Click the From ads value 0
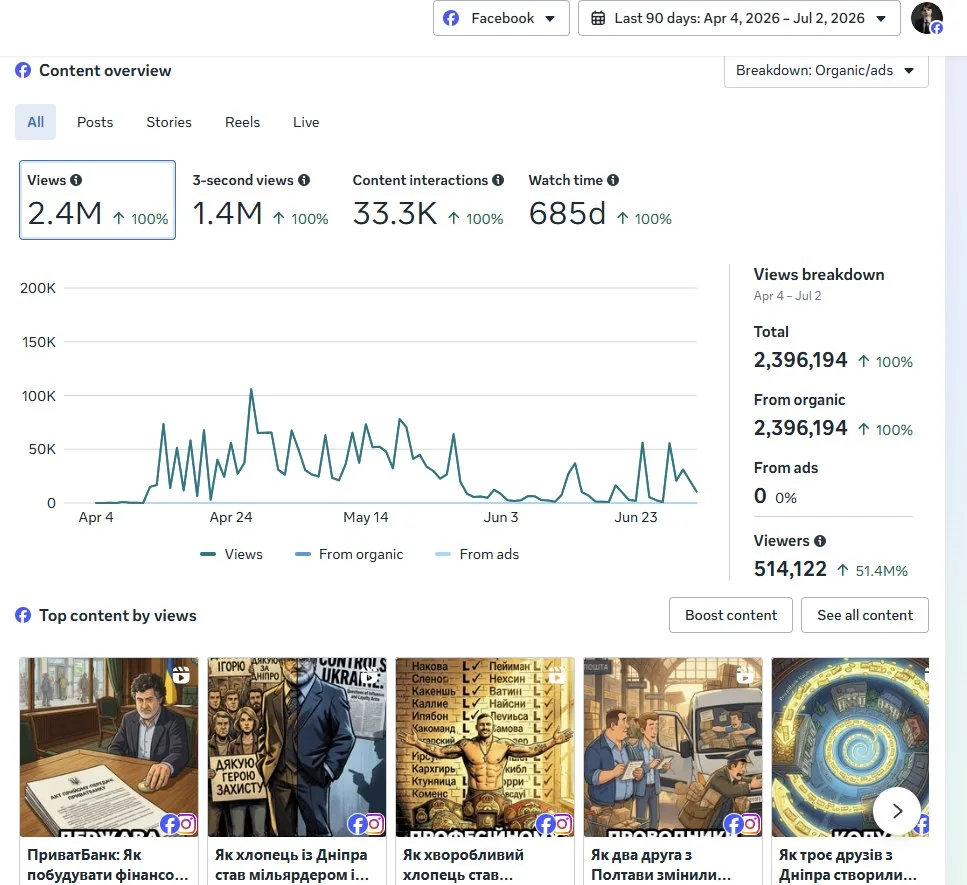Image resolution: width=967 pixels, height=885 pixels. coord(760,496)
